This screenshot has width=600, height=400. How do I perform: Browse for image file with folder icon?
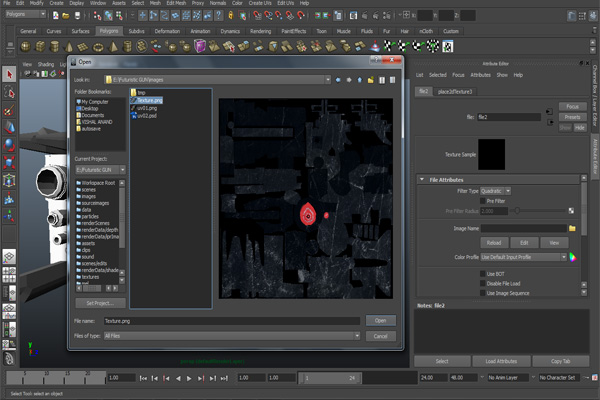point(572,229)
